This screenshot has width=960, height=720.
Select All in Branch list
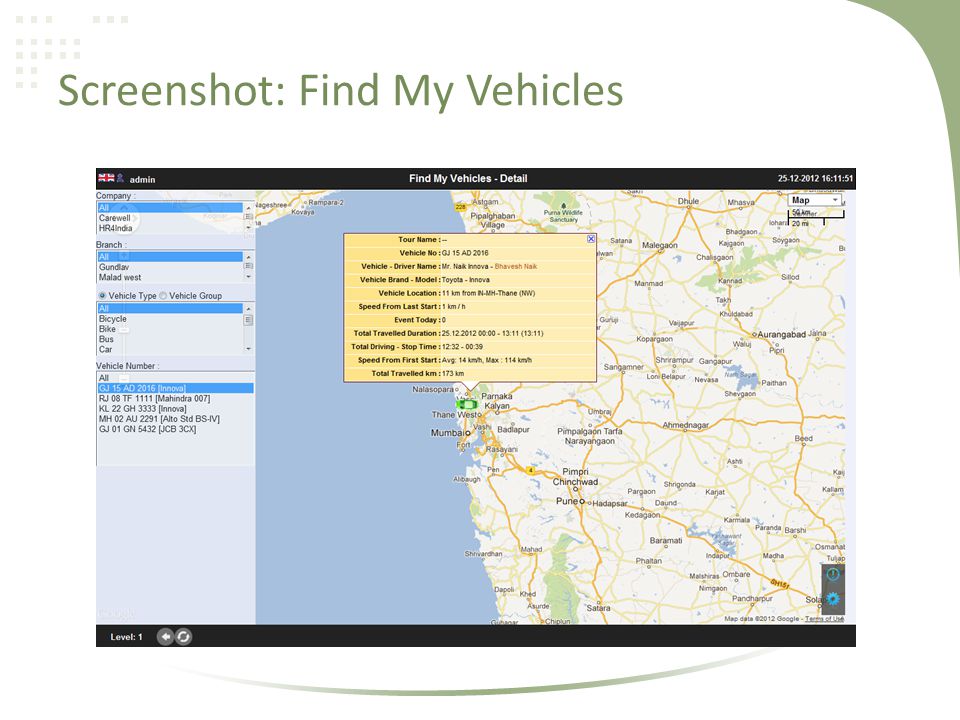click(170, 257)
